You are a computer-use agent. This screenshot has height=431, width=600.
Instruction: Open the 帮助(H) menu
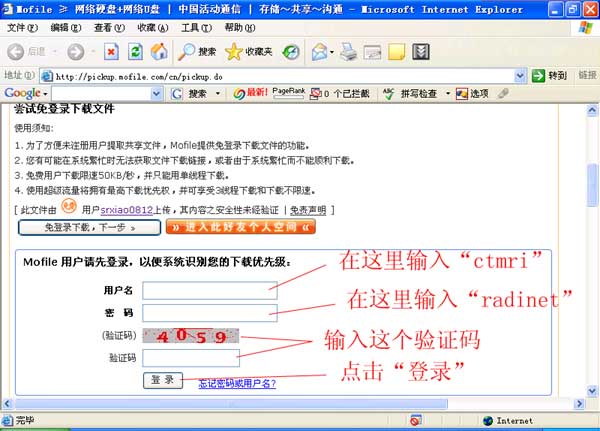point(240,28)
